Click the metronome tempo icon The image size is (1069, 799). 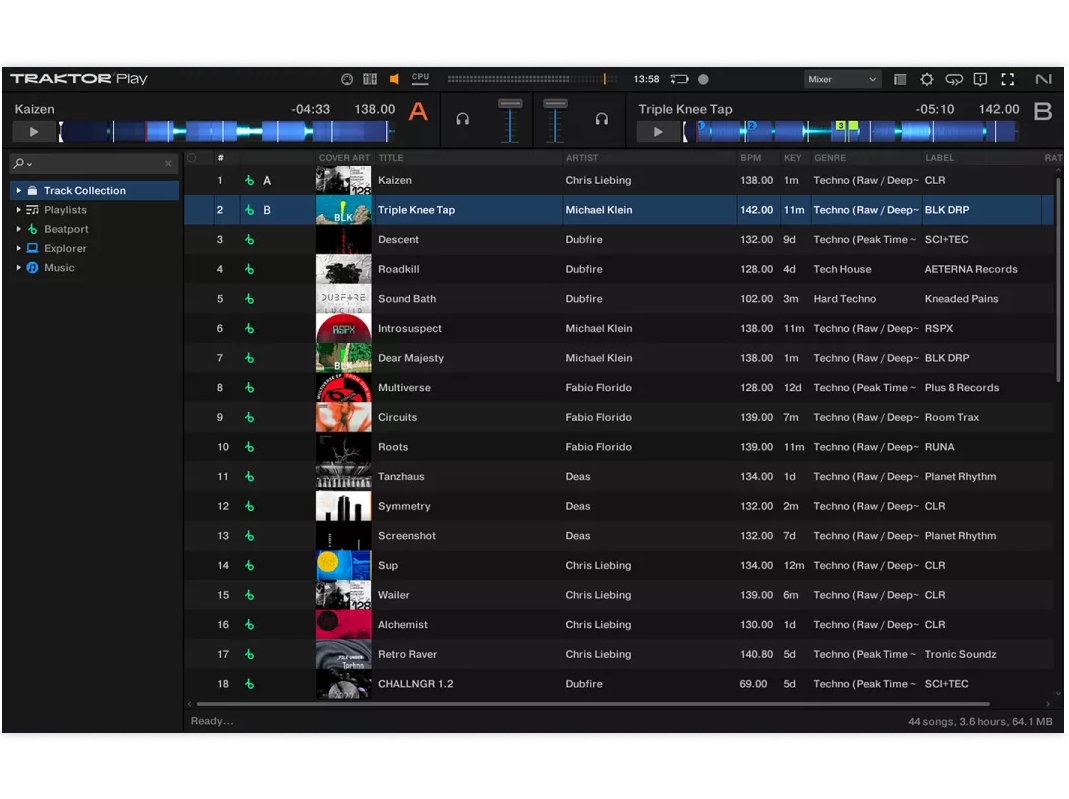pos(346,78)
